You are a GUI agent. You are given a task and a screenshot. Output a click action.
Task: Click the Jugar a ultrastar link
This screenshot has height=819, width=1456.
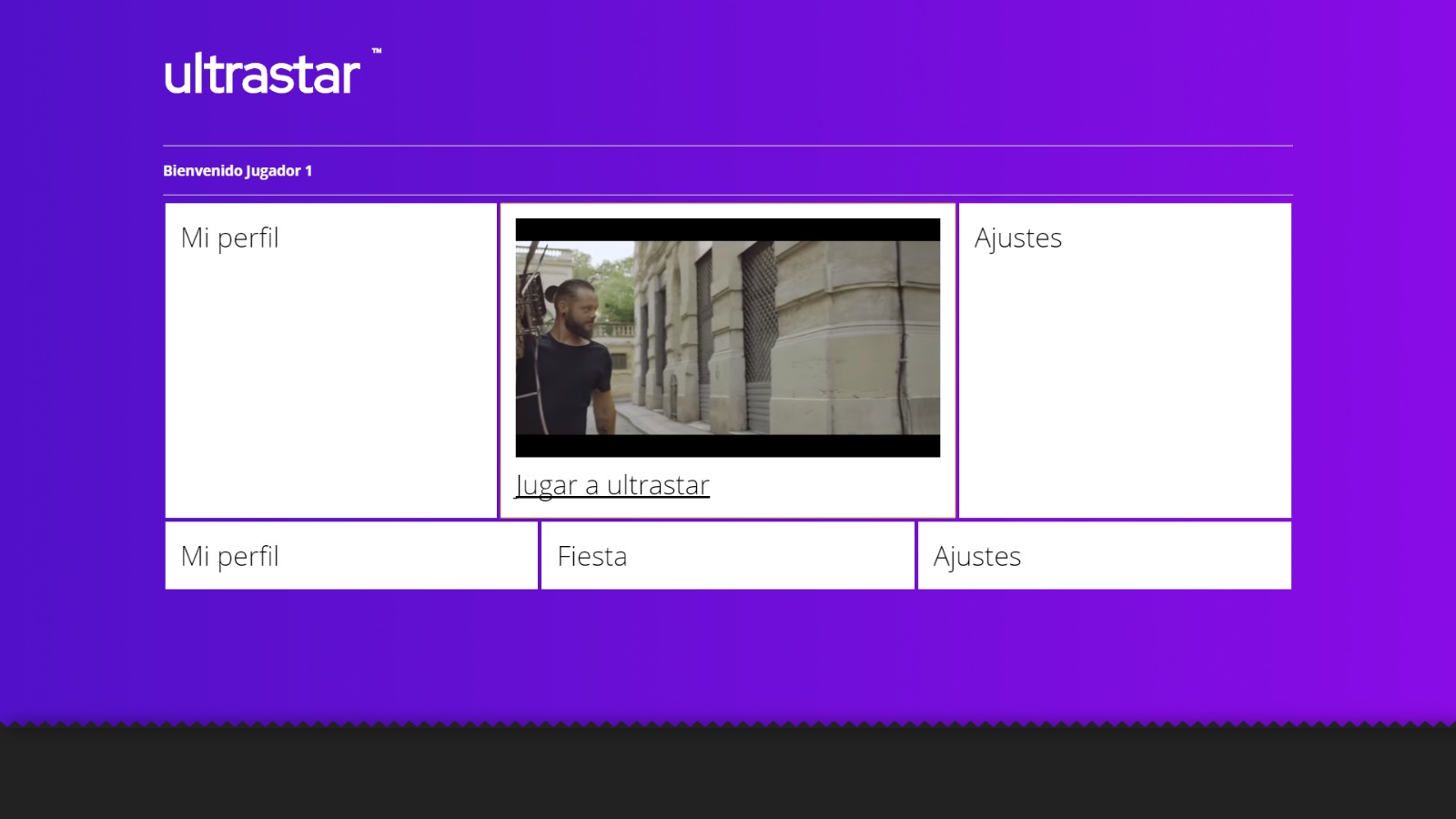[x=612, y=485]
